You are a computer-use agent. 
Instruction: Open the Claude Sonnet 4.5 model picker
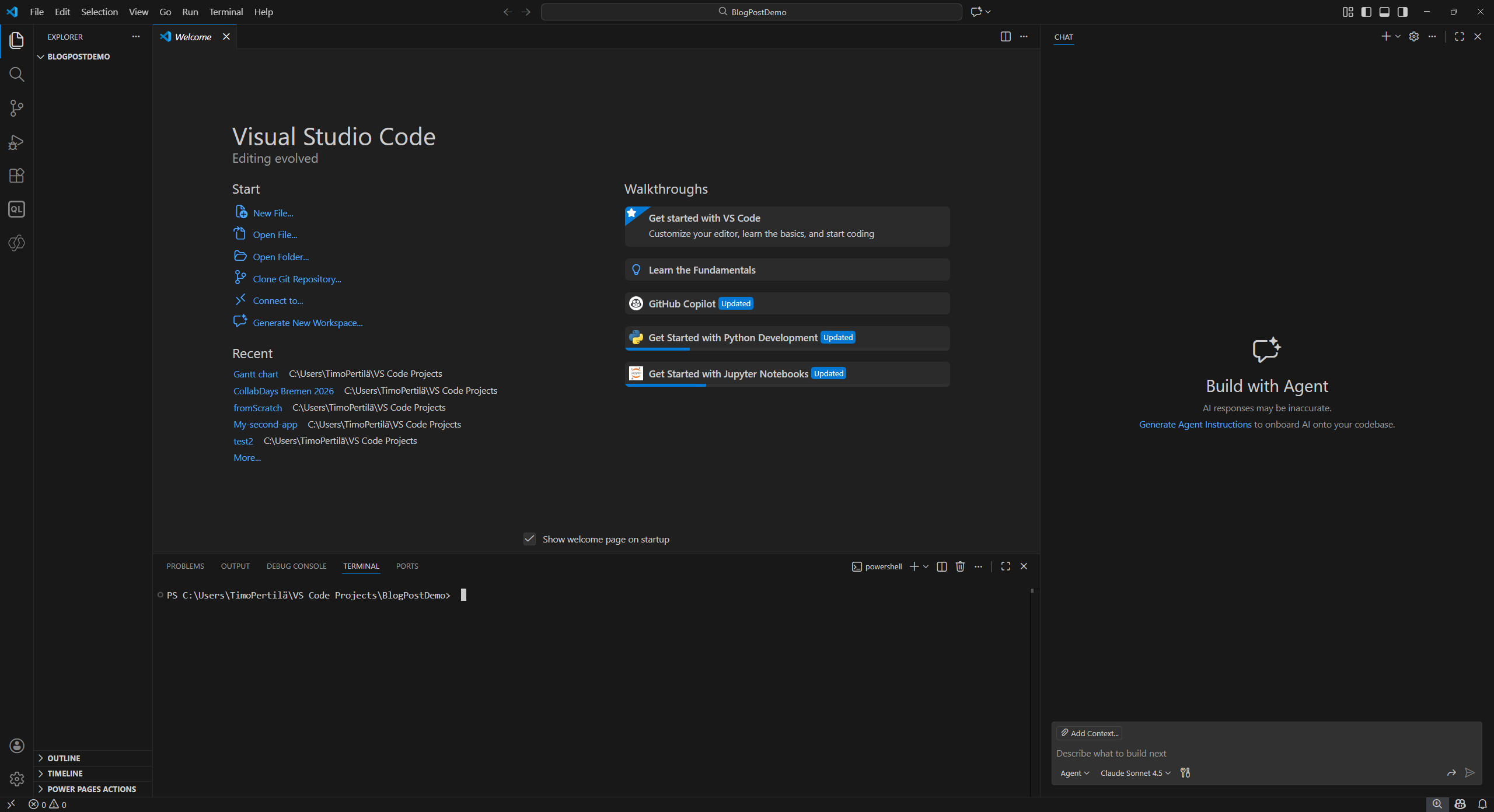pos(1135,773)
